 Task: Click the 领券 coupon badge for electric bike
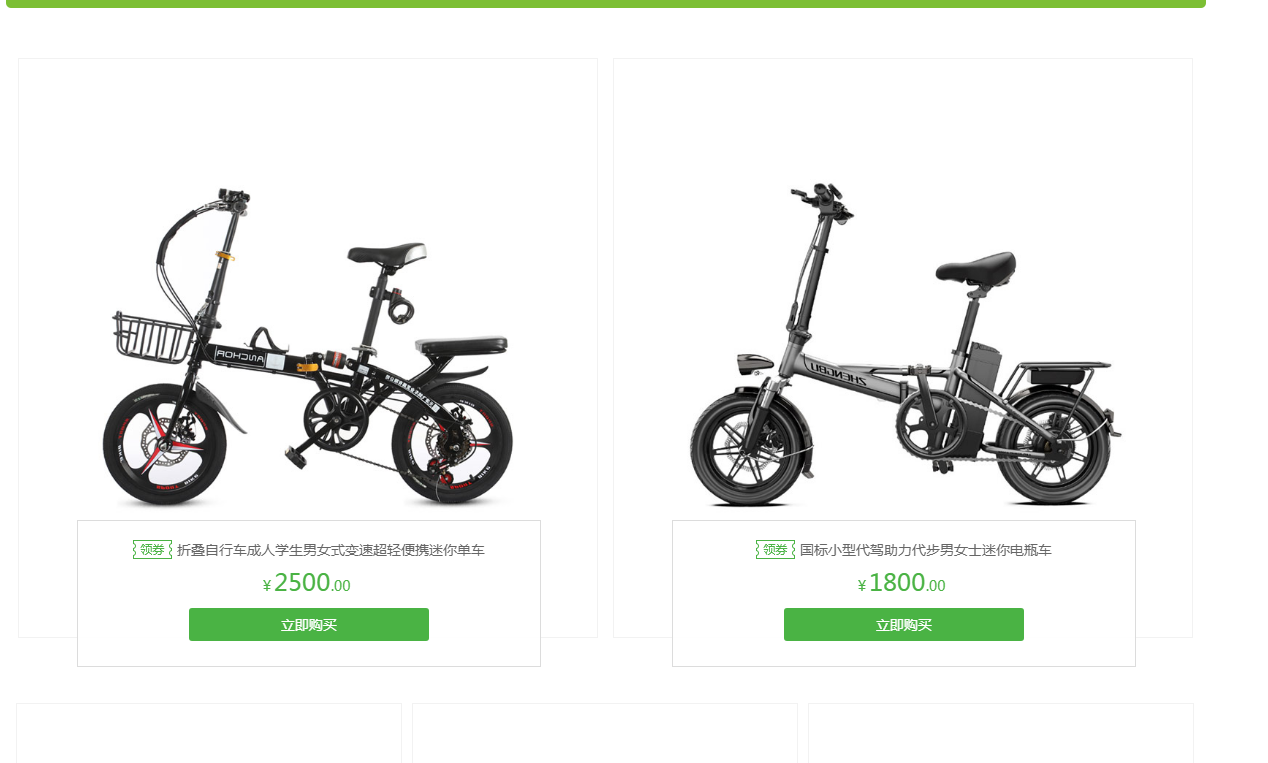coord(775,550)
